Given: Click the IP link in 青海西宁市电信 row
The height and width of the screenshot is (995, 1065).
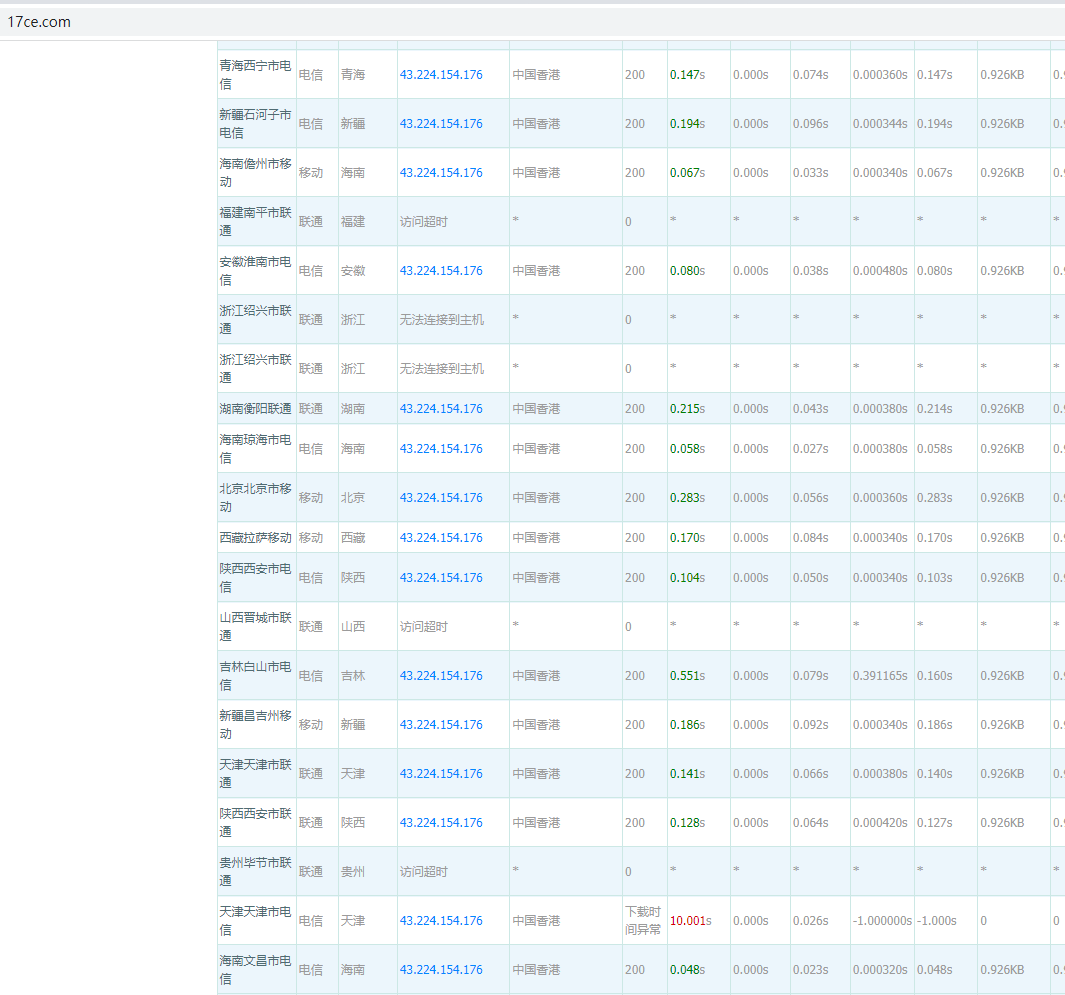Looking at the screenshot, I should 441,75.
